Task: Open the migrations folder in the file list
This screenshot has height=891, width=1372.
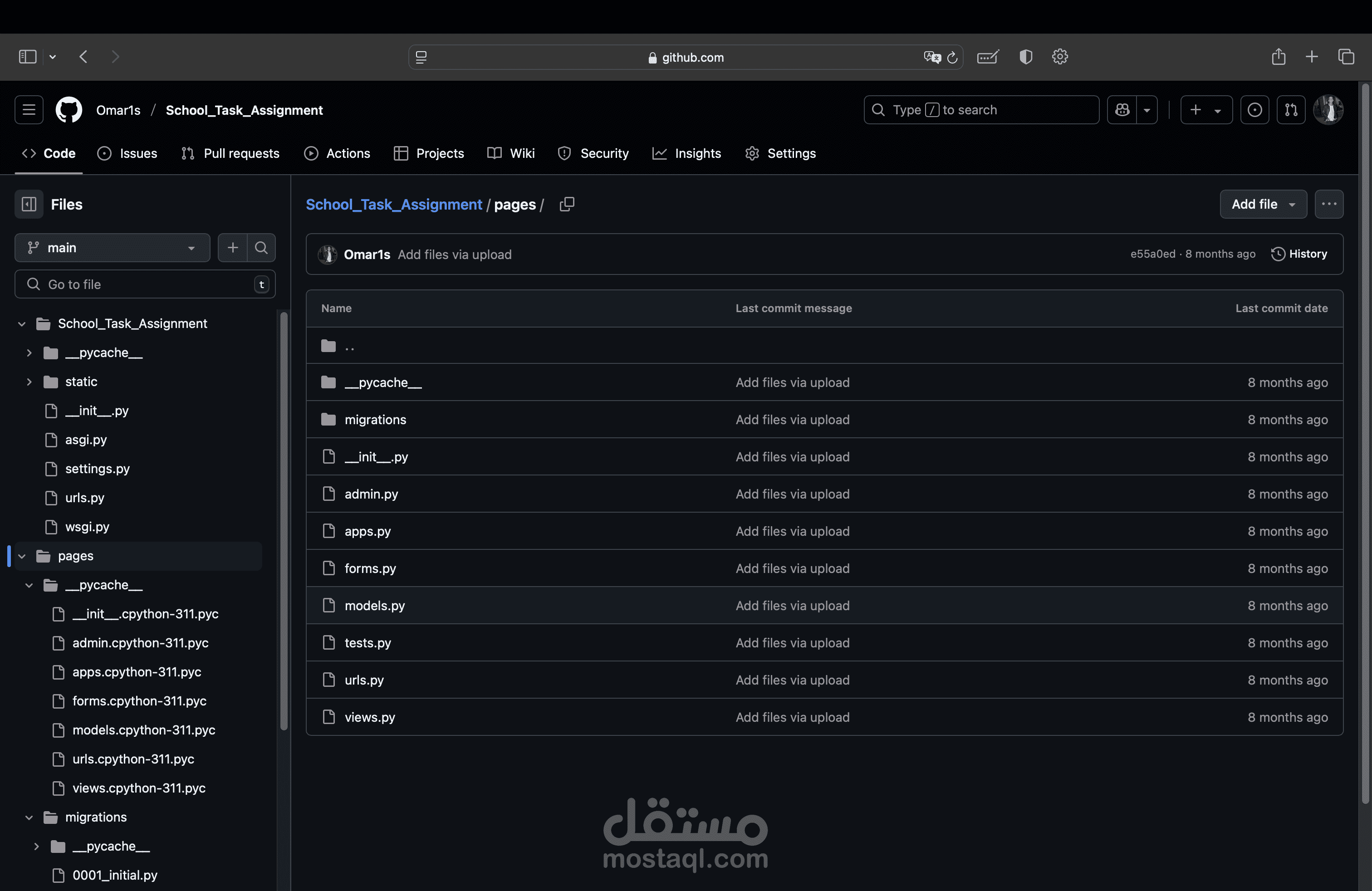Action: (375, 420)
